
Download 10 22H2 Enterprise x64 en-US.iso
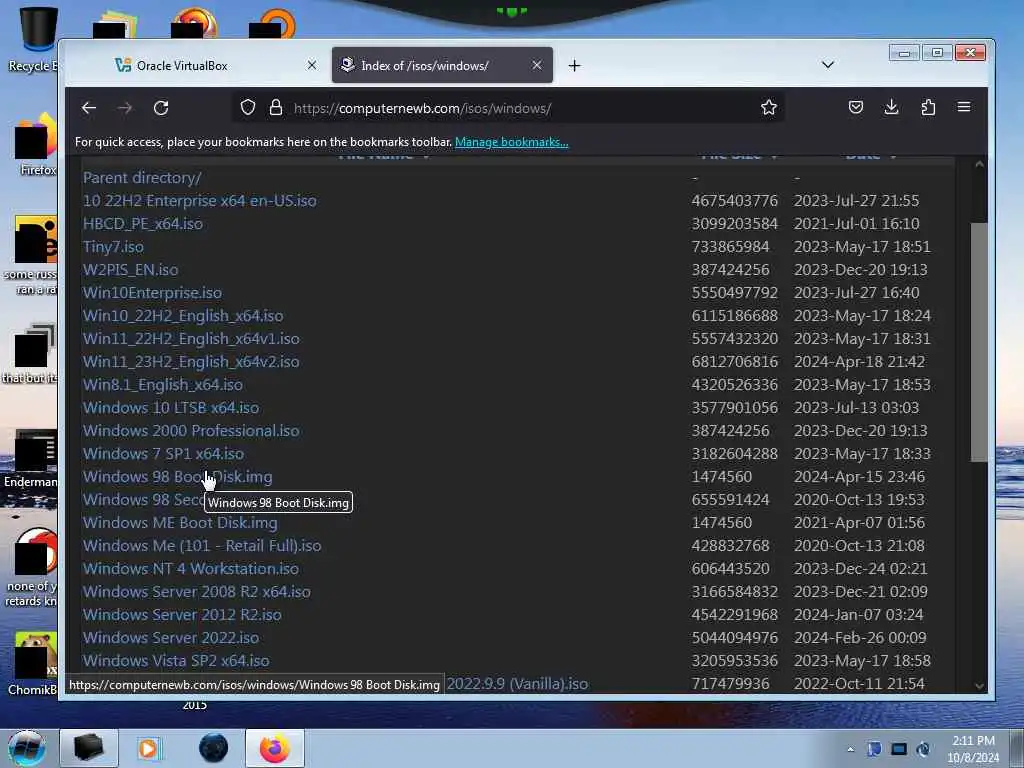(199, 200)
